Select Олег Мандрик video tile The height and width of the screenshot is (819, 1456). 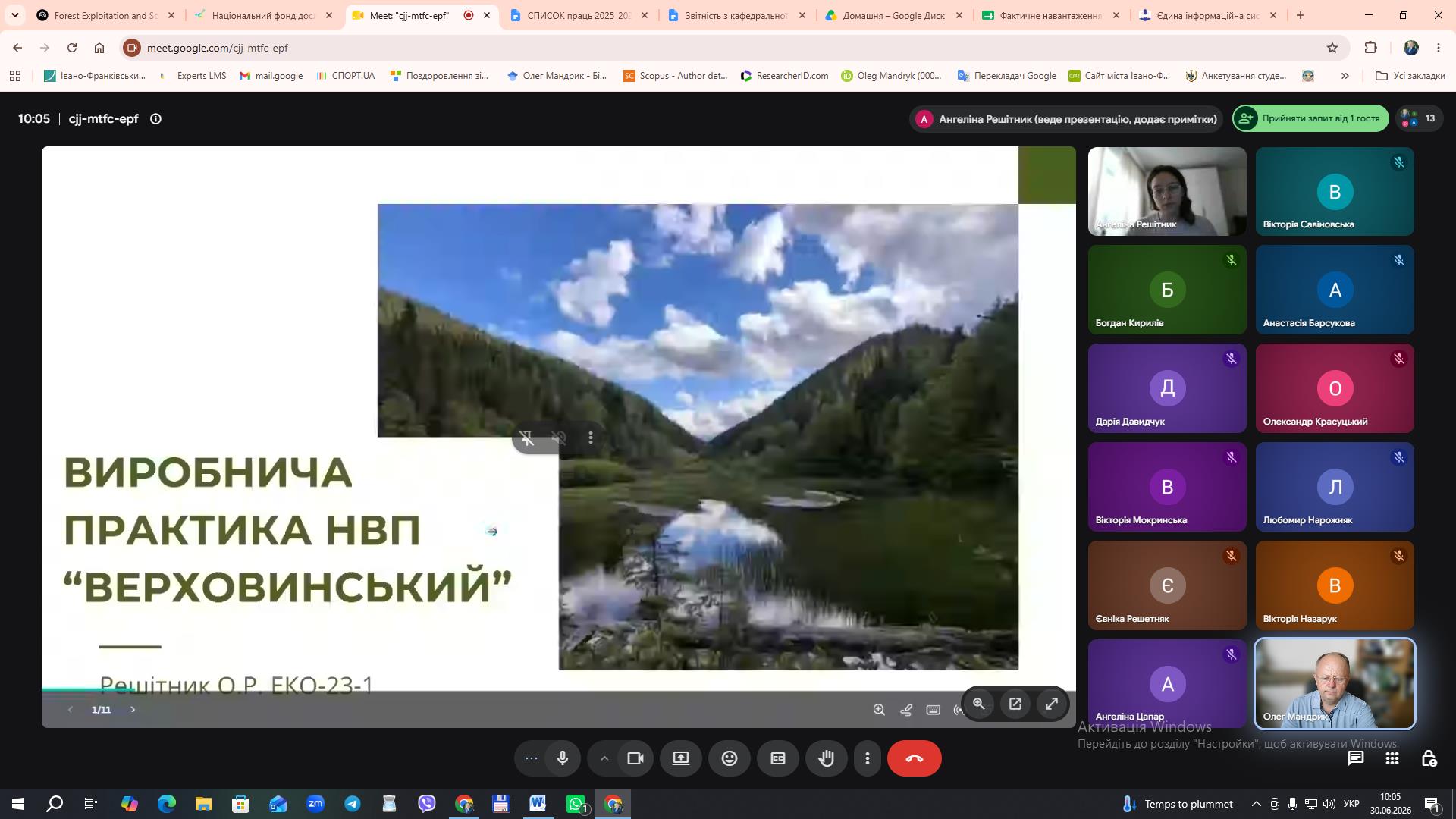(1335, 684)
